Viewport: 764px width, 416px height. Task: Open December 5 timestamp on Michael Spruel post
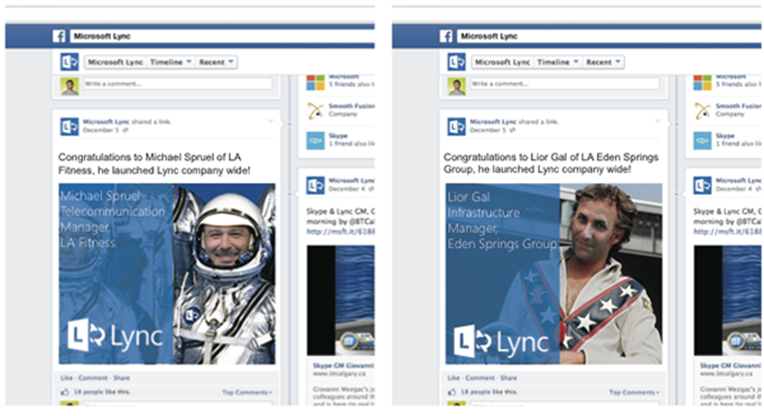coord(101,131)
